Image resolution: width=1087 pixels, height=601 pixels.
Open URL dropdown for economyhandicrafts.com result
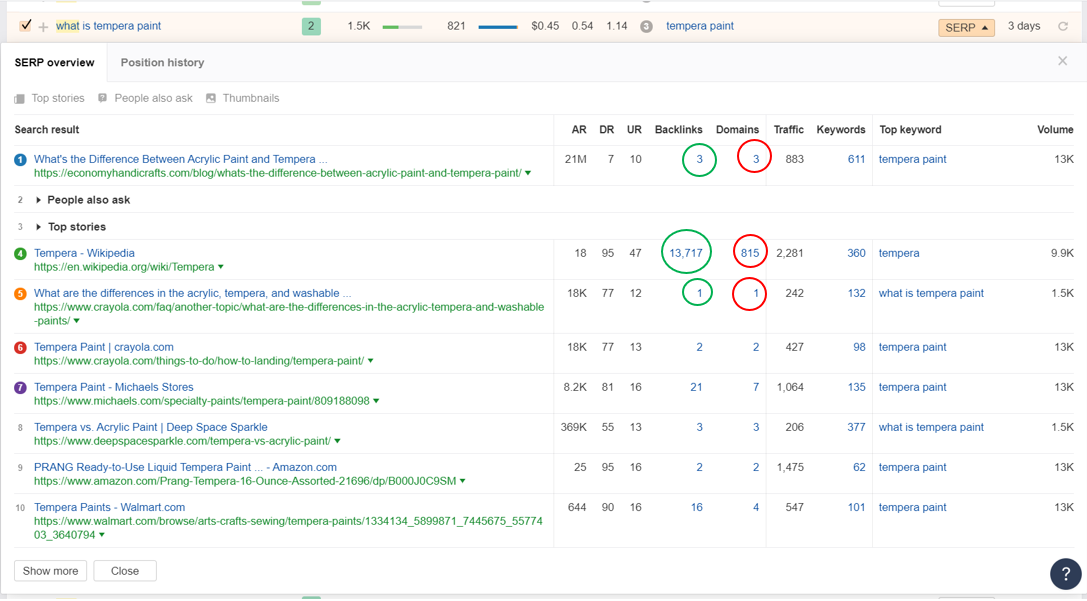click(528, 173)
